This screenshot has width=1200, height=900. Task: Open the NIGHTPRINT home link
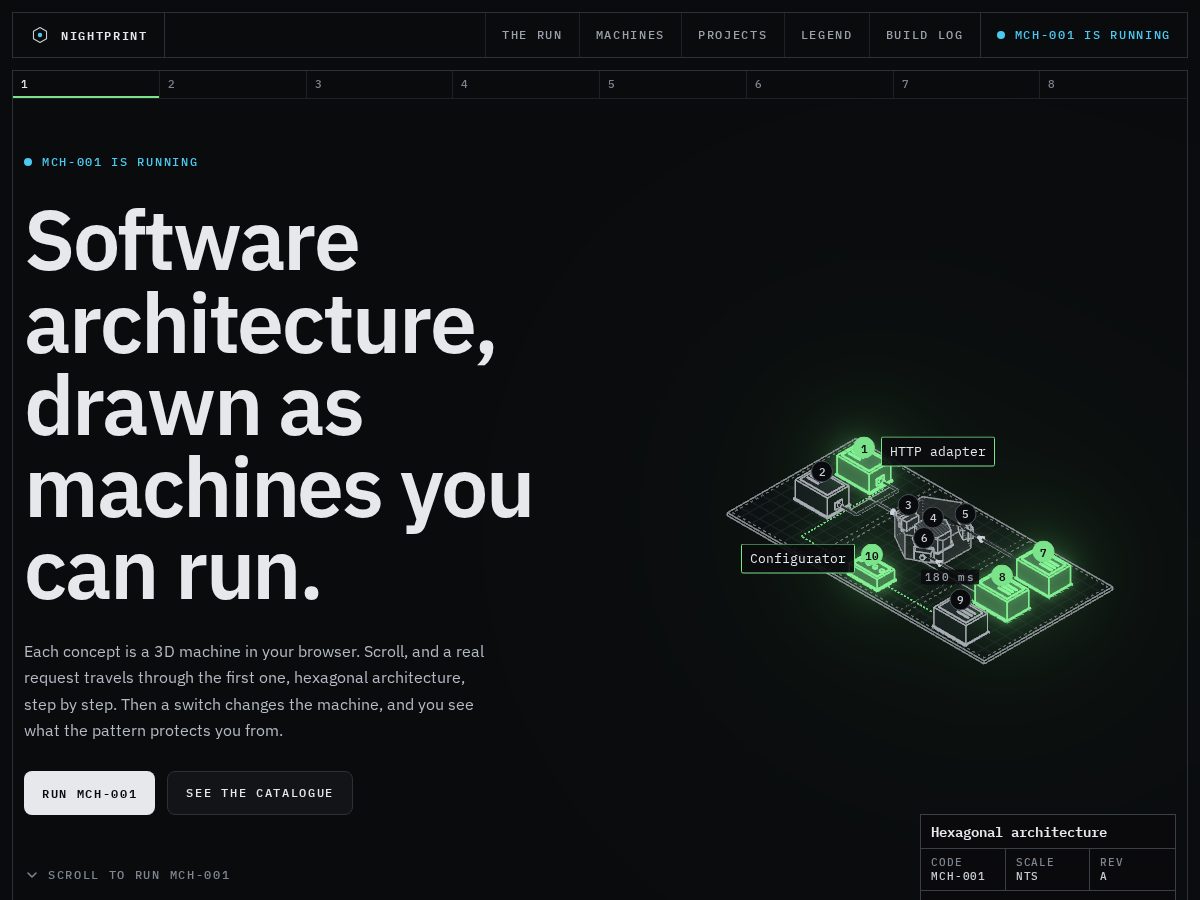point(89,35)
